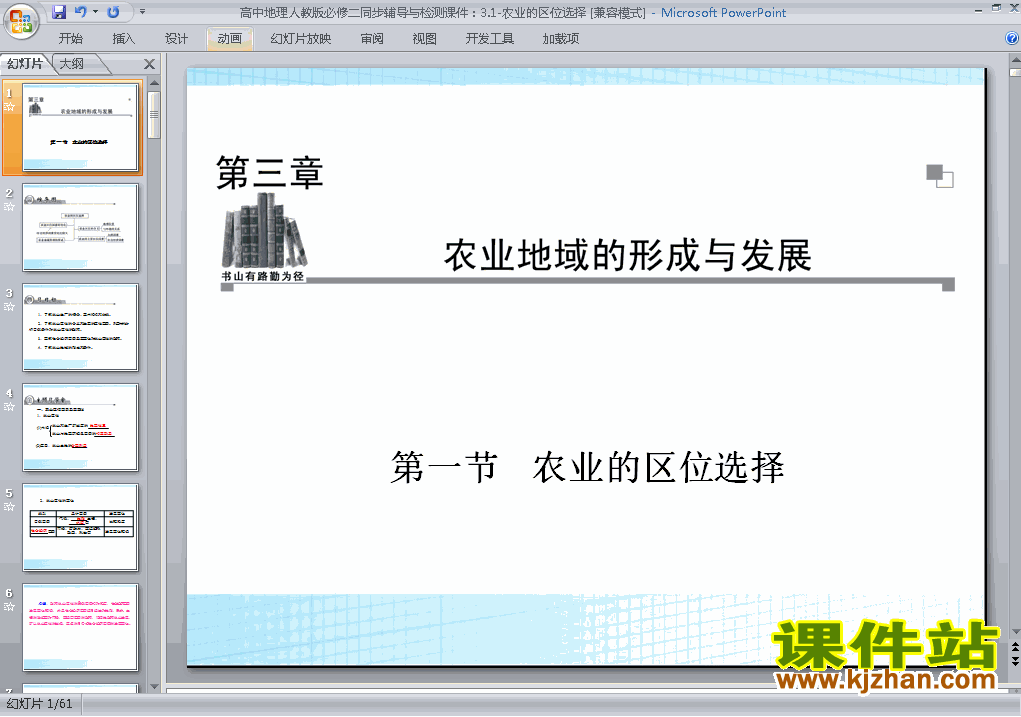Go to next slide using double-down arrow
The image size is (1021, 717).
[1015, 661]
